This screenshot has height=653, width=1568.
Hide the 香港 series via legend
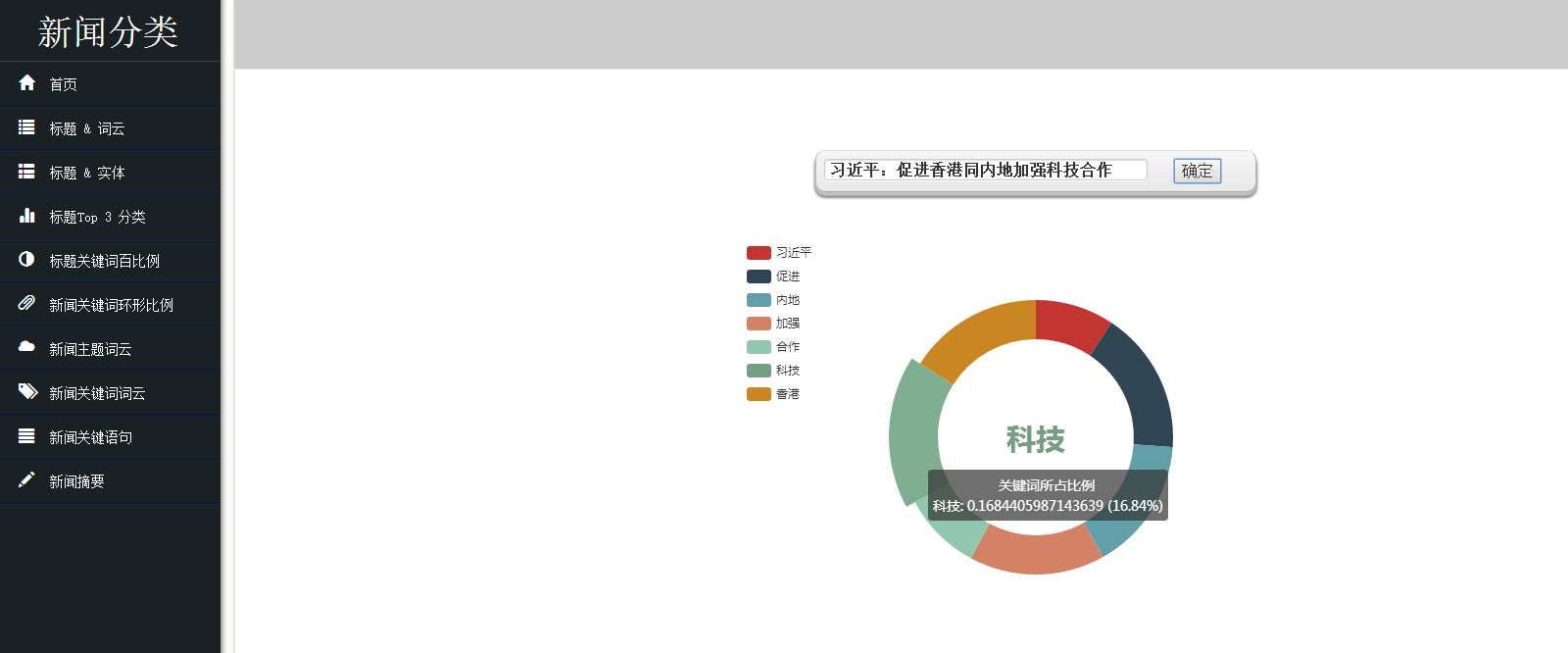tap(774, 394)
